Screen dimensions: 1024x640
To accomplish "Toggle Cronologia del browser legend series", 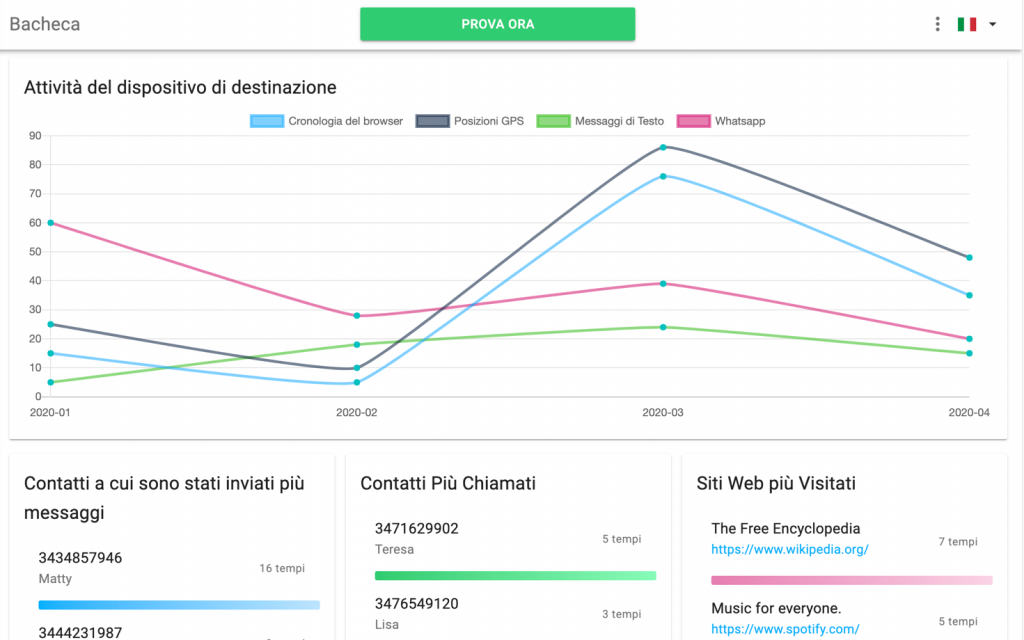I will tap(326, 121).
